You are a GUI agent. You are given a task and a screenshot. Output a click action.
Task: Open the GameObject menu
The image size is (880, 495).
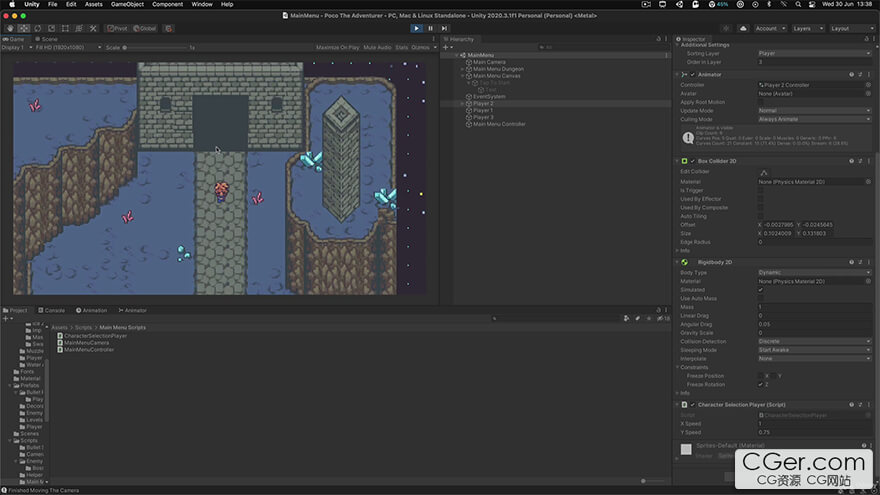tap(127, 4)
